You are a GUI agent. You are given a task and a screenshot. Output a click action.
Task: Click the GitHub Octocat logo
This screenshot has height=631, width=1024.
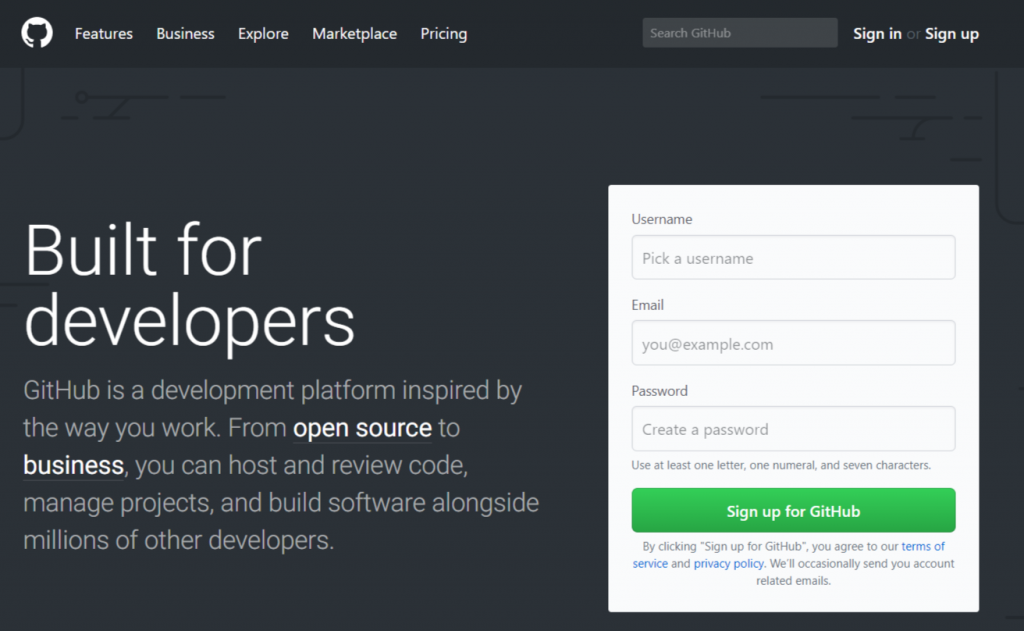click(37, 33)
